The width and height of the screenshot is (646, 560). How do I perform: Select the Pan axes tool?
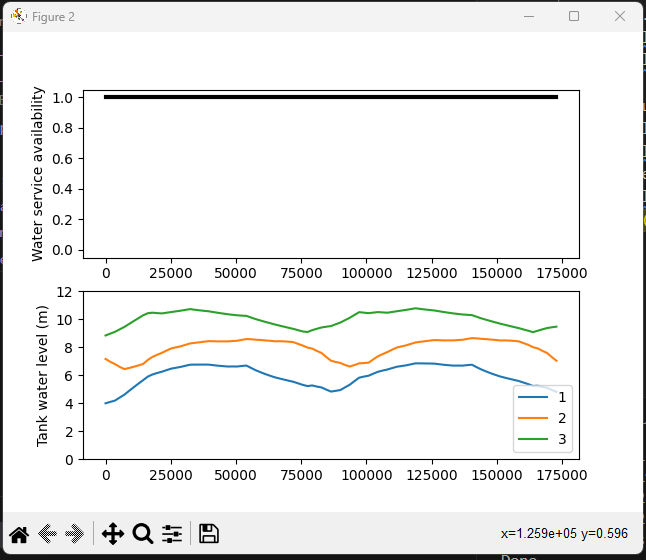[113, 534]
